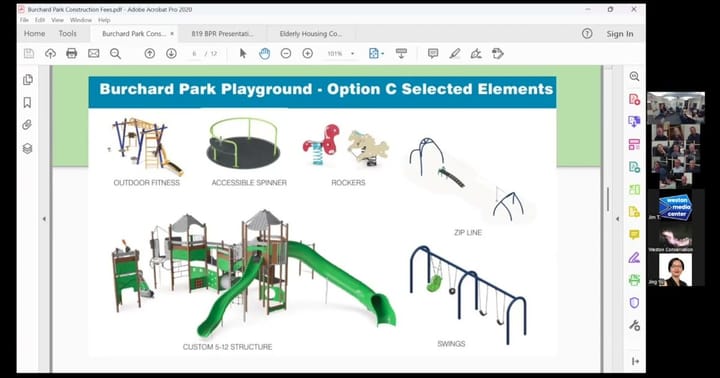The width and height of the screenshot is (720, 378).
Task: Click the exit pane arrow icon at bottom right
Action: pos(635,361)
